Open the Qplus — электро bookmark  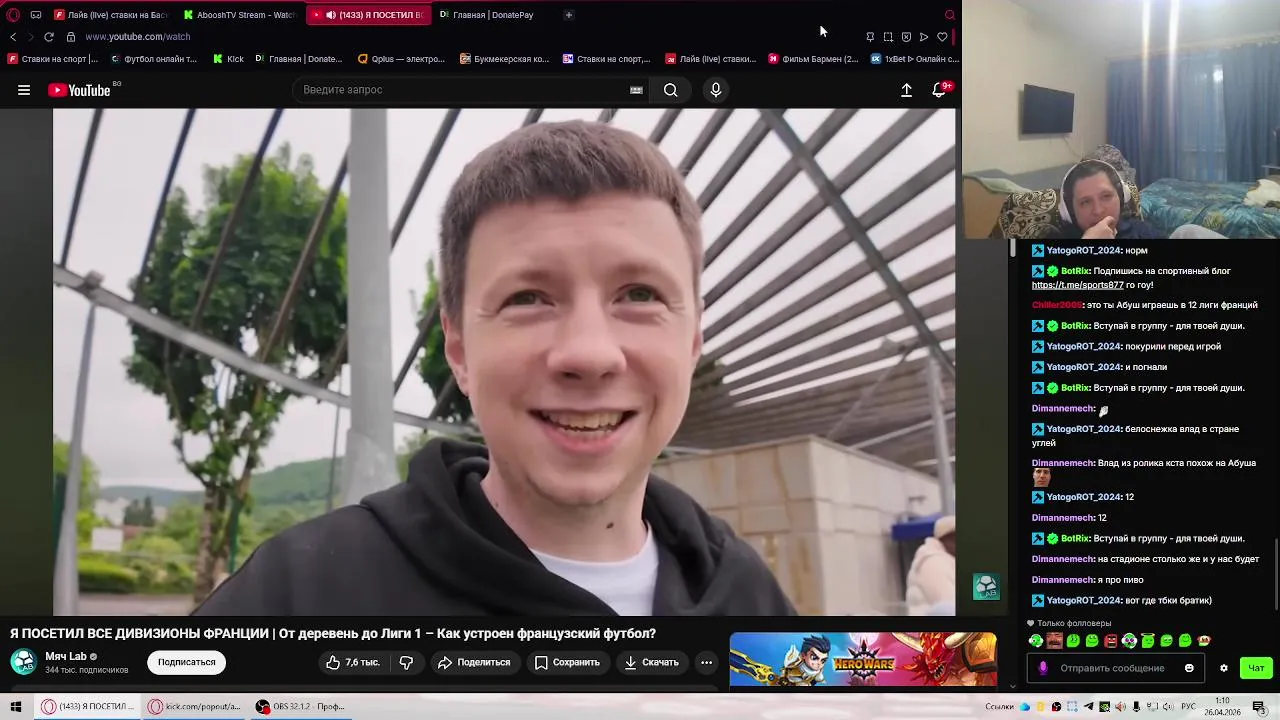coord(401,59)
